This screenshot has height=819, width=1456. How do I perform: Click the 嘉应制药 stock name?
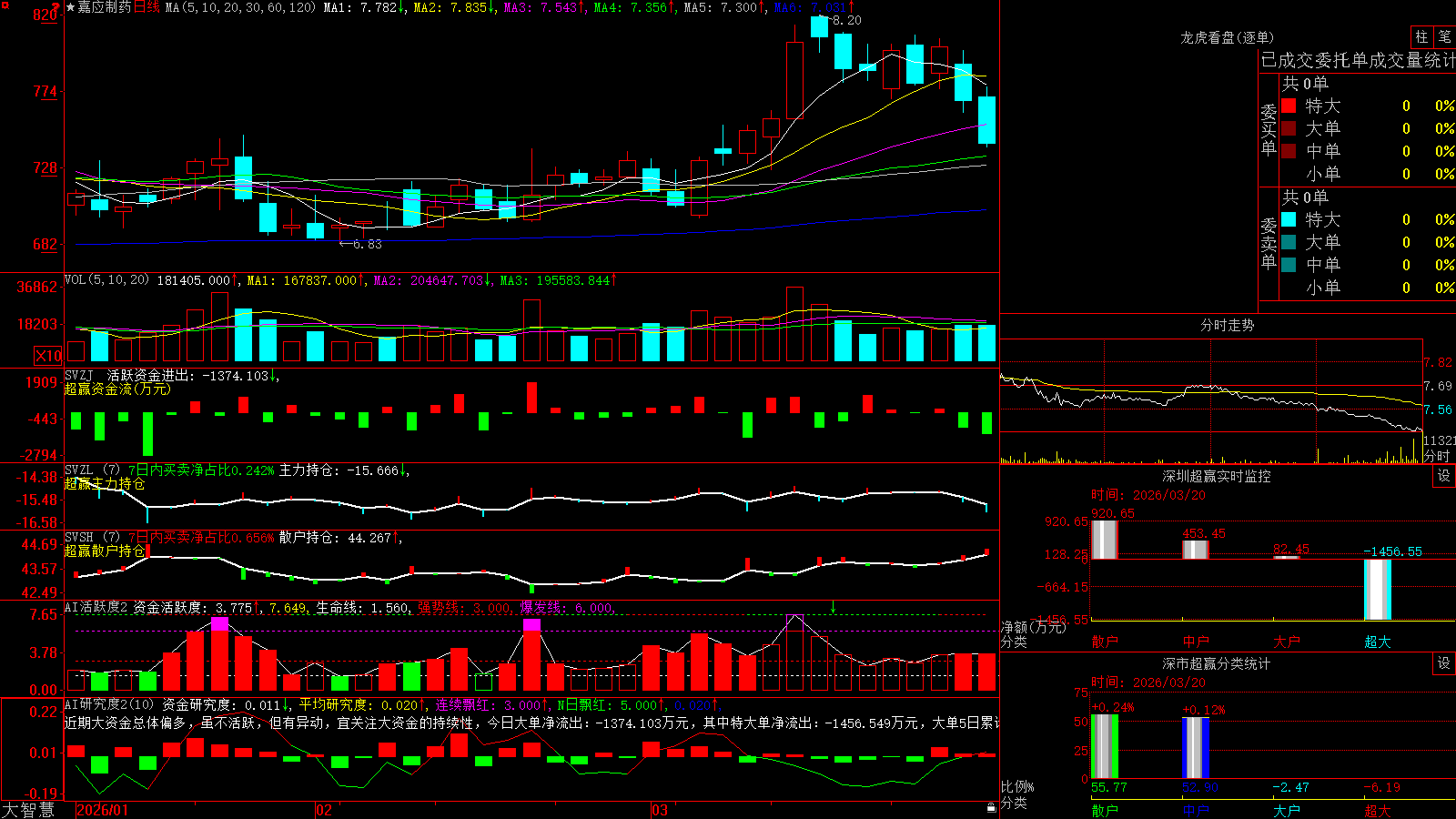pos(105,7)
